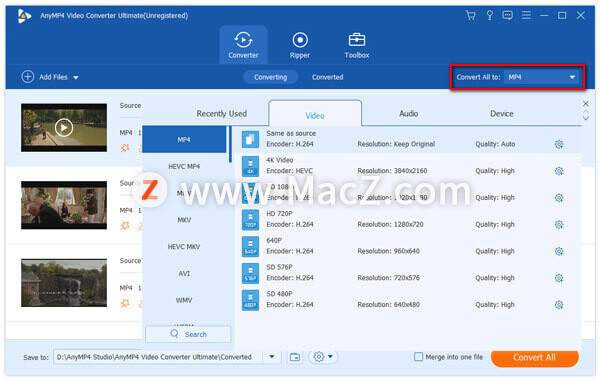Select the SD 576P preset icon

(x=250, y=274)
